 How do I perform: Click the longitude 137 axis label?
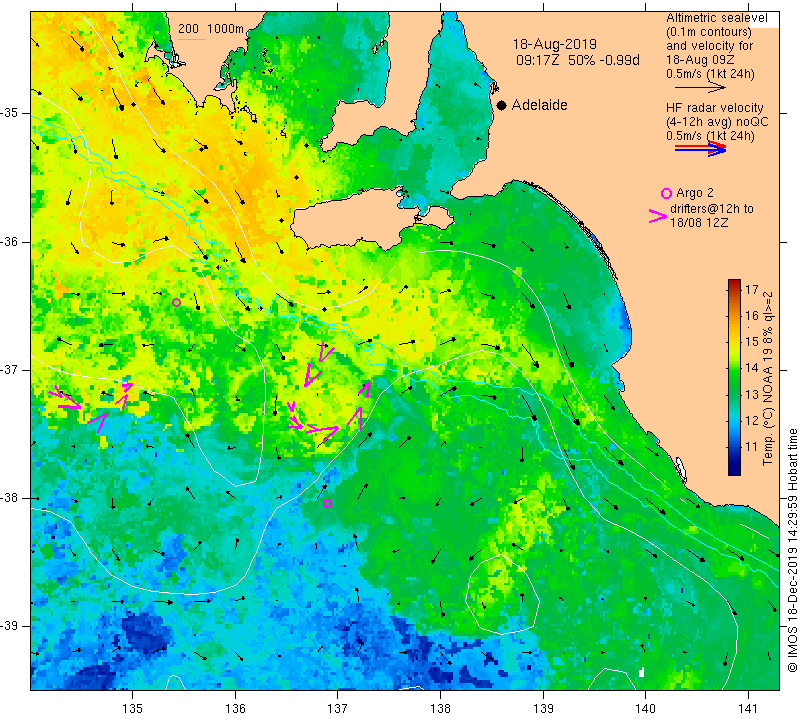pos(338,708)
